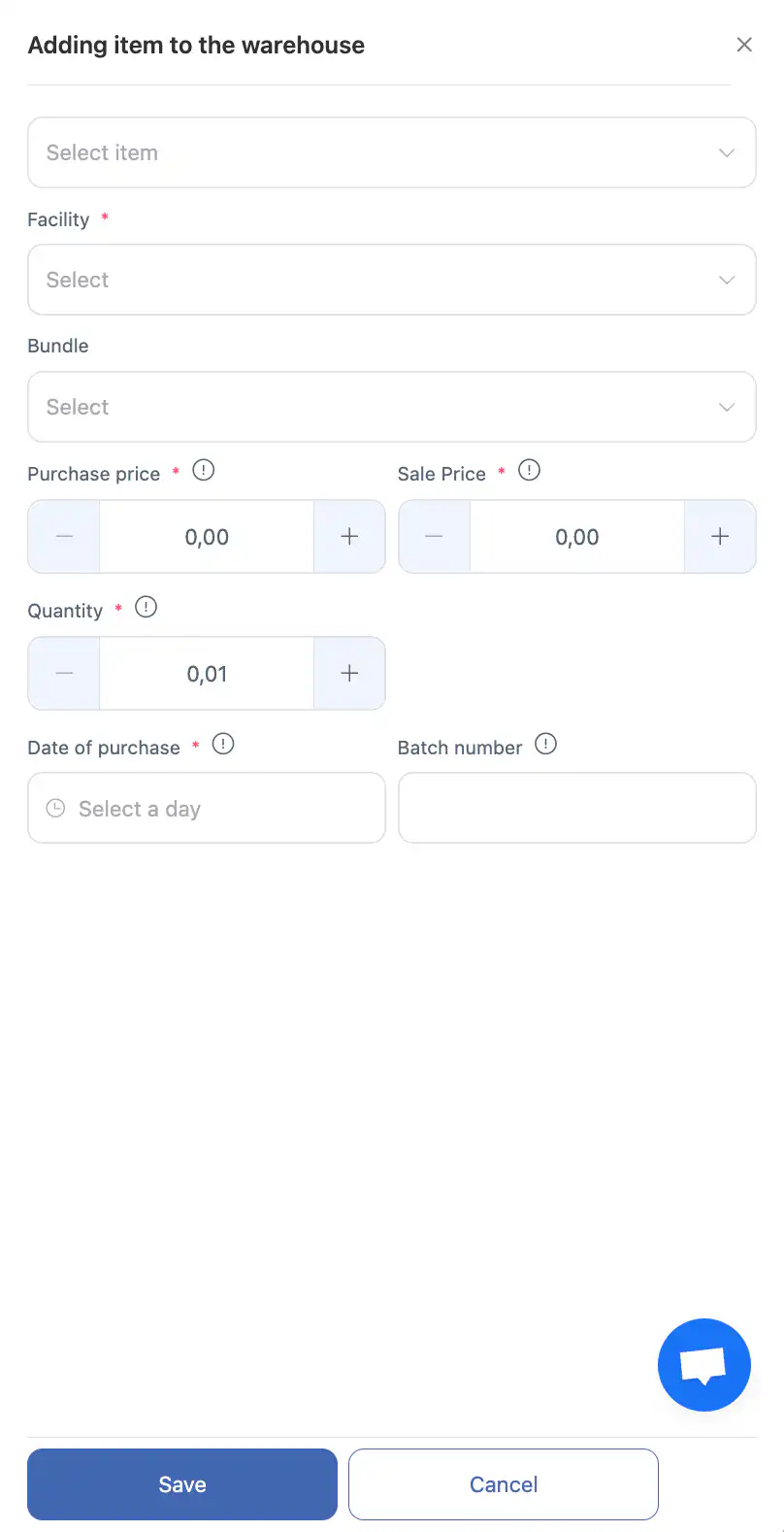Decrease Quantity with minus button
The height and width of the screenshot is (1532, 784).
click(64, 674)
